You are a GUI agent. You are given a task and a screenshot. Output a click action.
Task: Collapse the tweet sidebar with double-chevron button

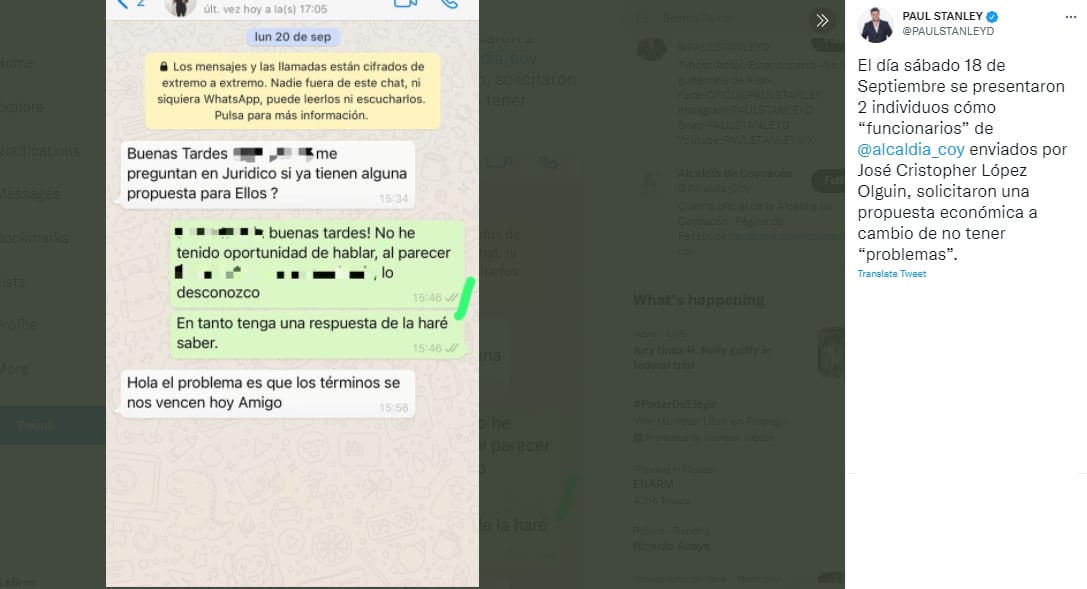822,20
